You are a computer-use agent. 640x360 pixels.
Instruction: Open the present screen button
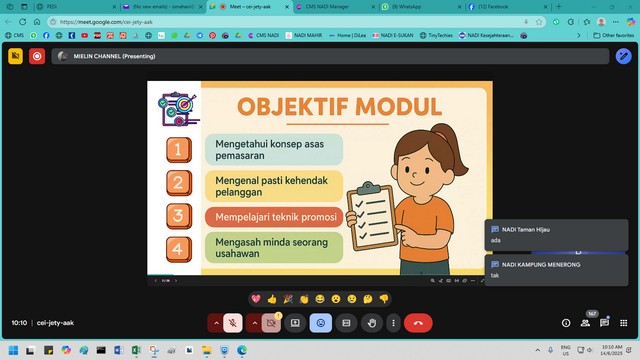point(295,323)
